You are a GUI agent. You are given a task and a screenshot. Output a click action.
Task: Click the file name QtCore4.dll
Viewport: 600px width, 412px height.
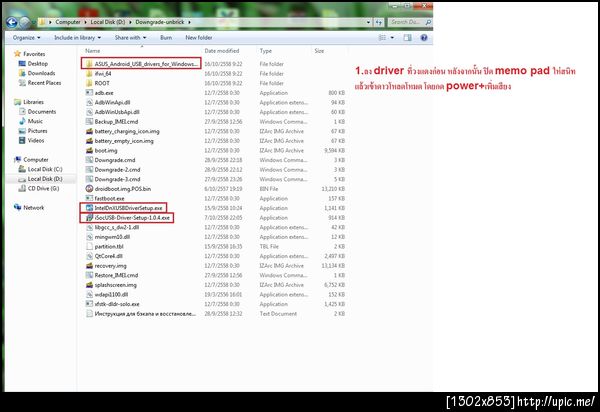coord(108,256)
